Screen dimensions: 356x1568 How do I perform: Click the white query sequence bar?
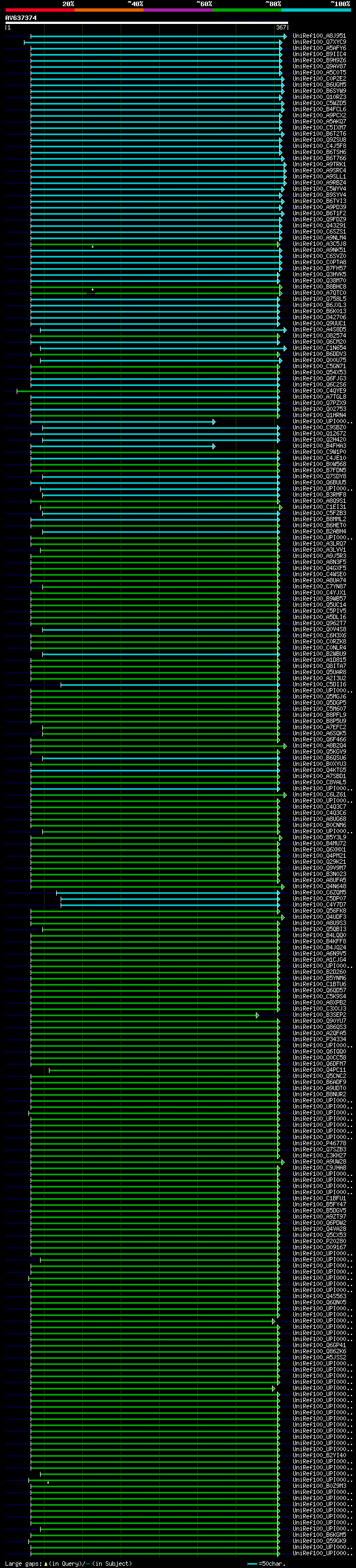(x=147, y=23)
